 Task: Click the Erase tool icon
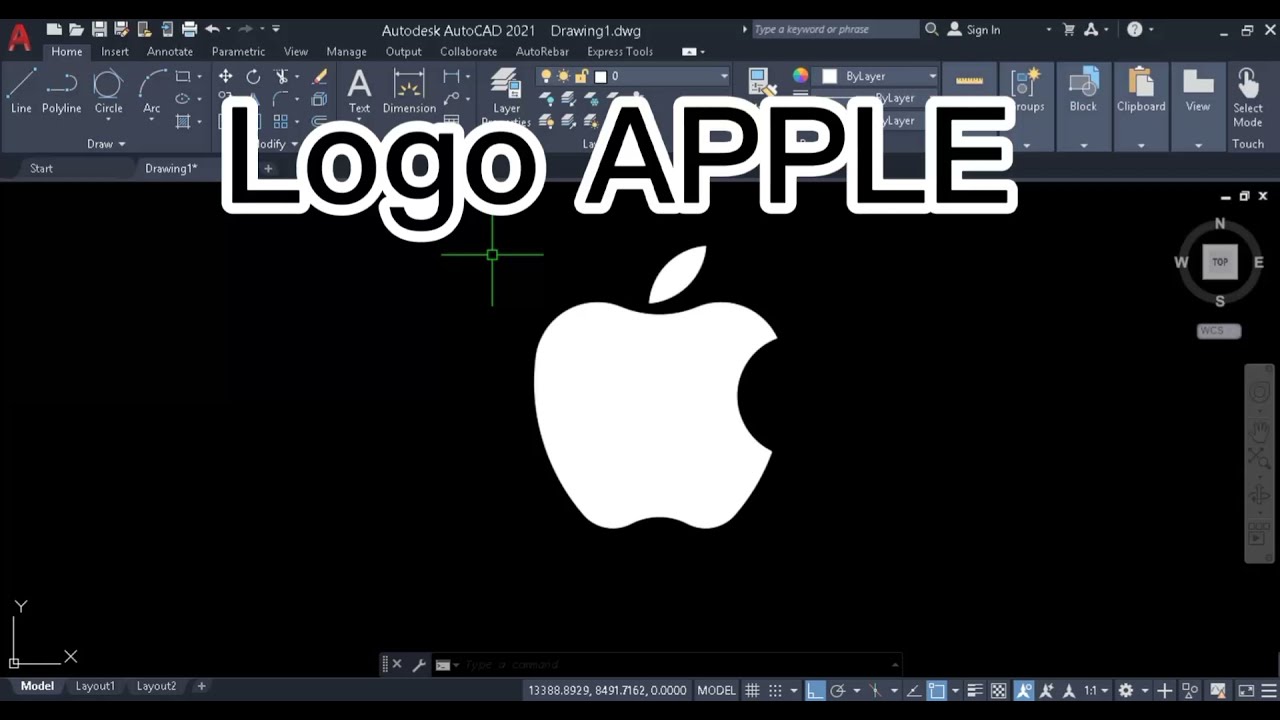(320, 76)
